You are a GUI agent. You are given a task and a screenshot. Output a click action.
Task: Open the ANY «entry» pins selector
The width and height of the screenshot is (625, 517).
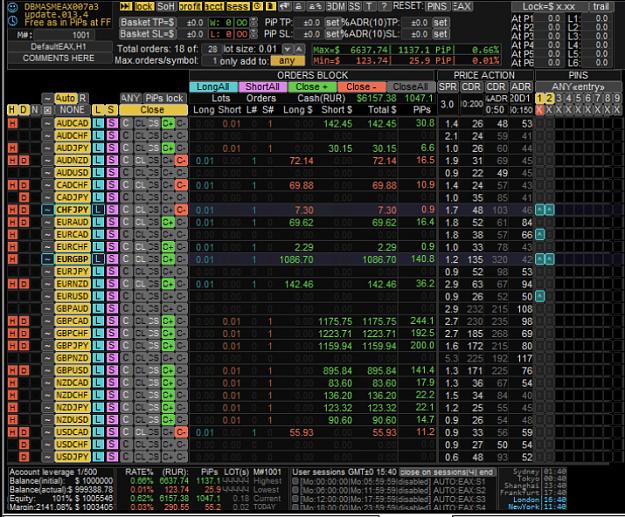pyautogui.click(x=578, y=87)
